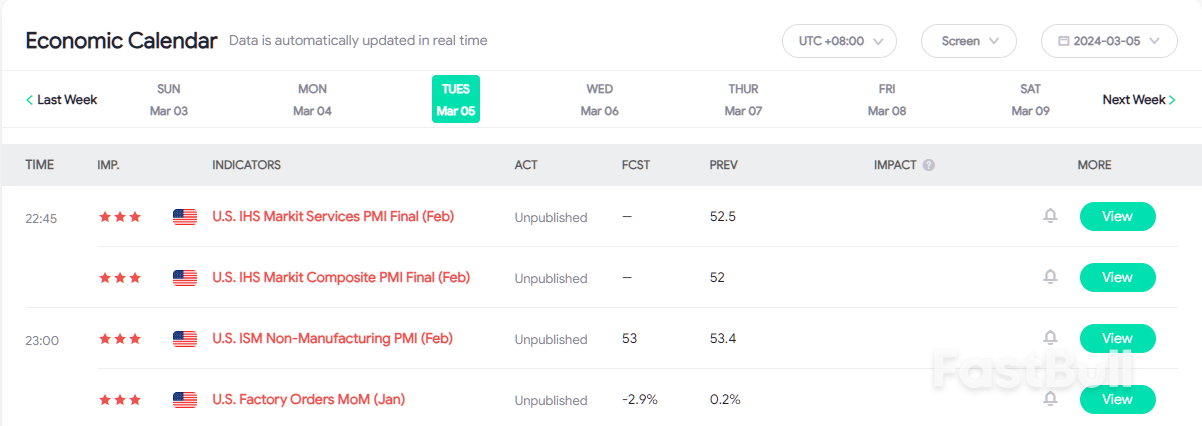Go to Next Week

[x=1138, y=100]
